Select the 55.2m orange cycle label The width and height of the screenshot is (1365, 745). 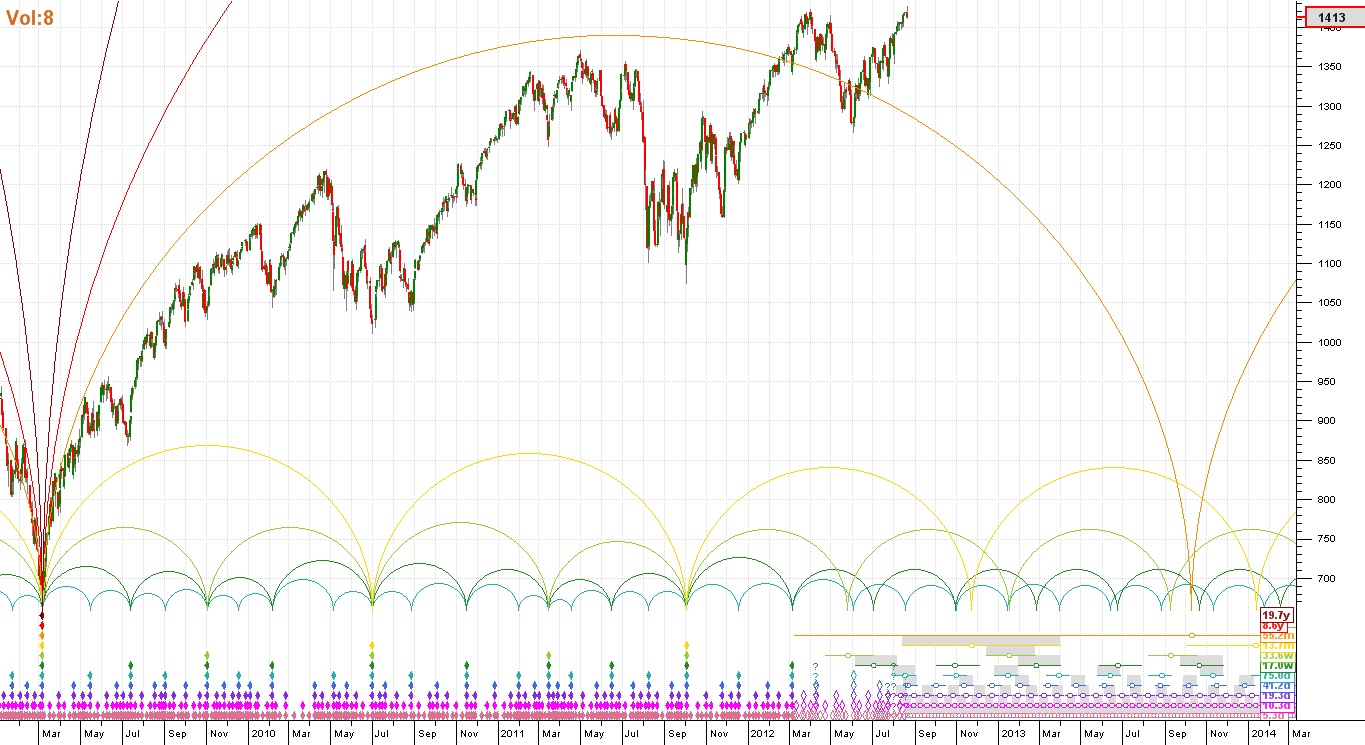1275,635
